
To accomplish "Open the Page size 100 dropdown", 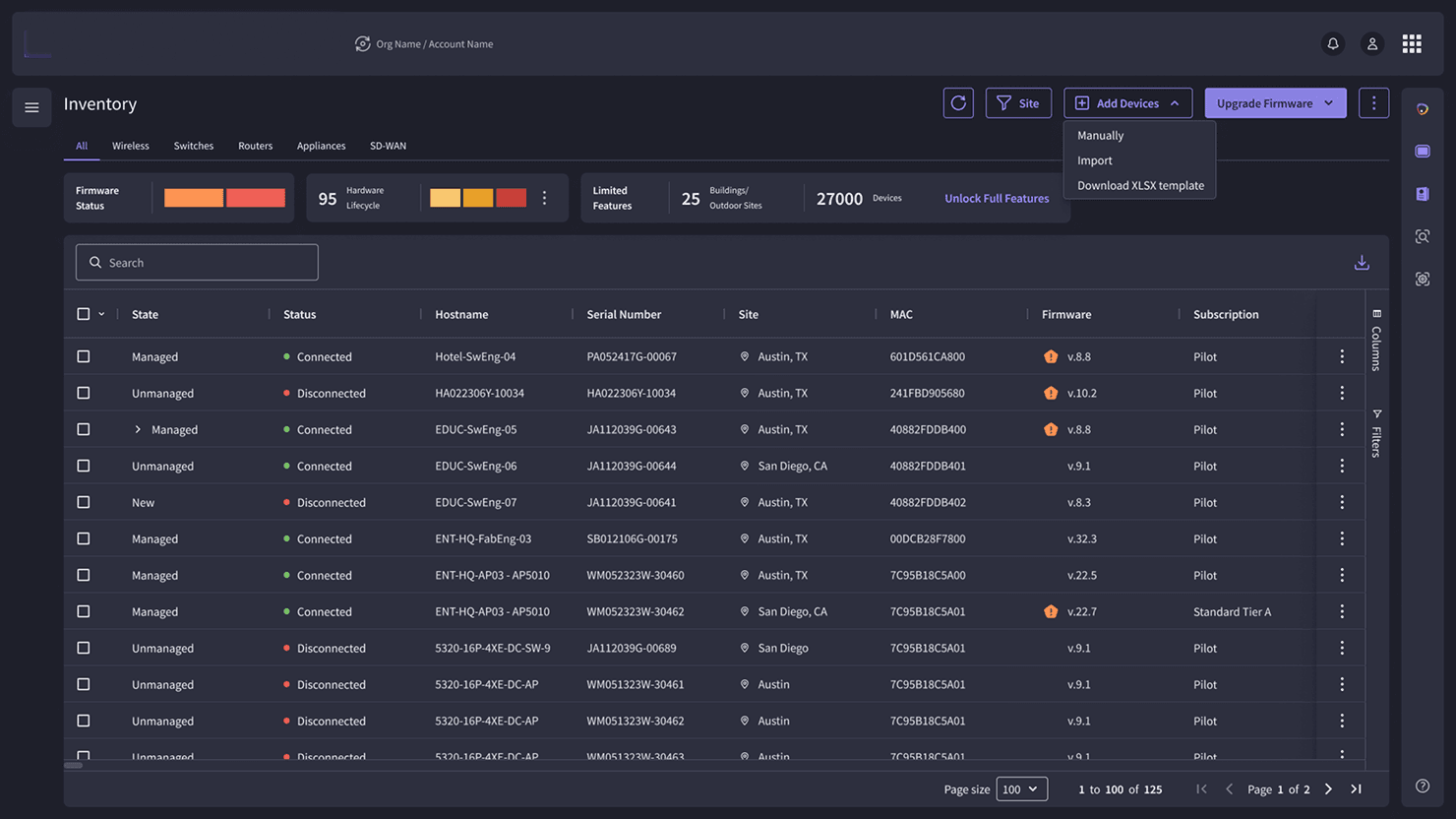I will pos(1021,789).
